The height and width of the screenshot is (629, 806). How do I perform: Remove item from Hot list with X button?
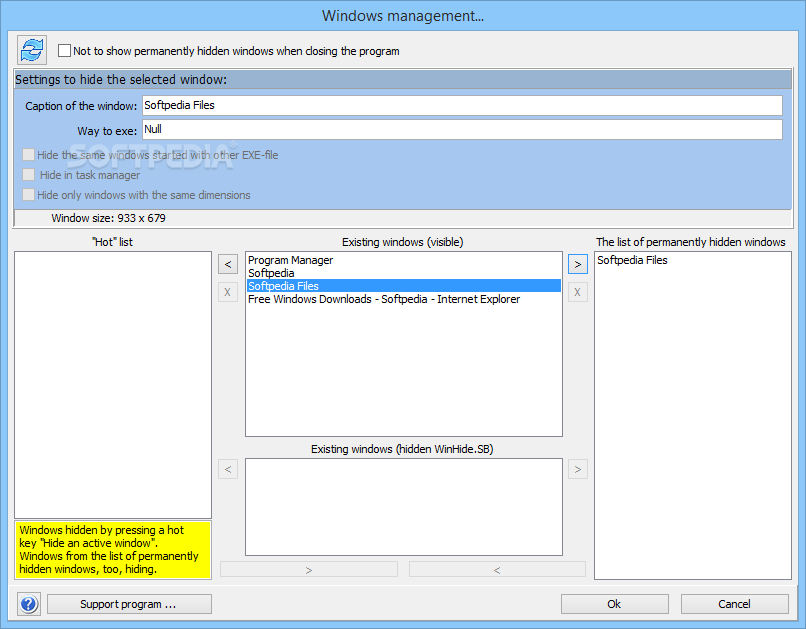[x=228, y=292]
